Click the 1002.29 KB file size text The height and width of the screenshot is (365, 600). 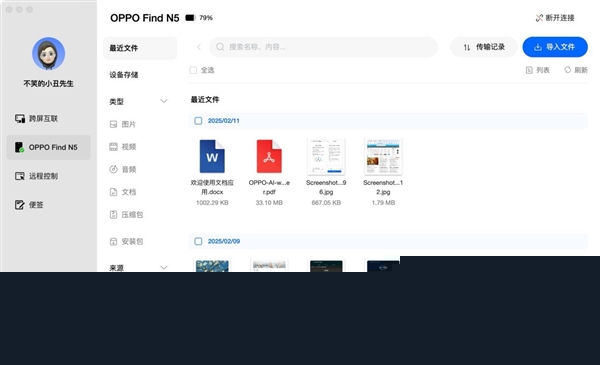(x=212, y=203)
